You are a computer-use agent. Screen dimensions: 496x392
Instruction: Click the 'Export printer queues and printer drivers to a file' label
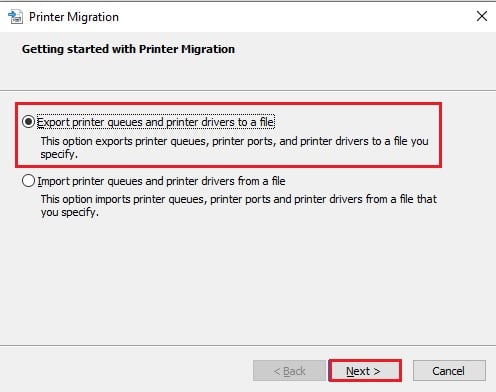click(156, 122)
